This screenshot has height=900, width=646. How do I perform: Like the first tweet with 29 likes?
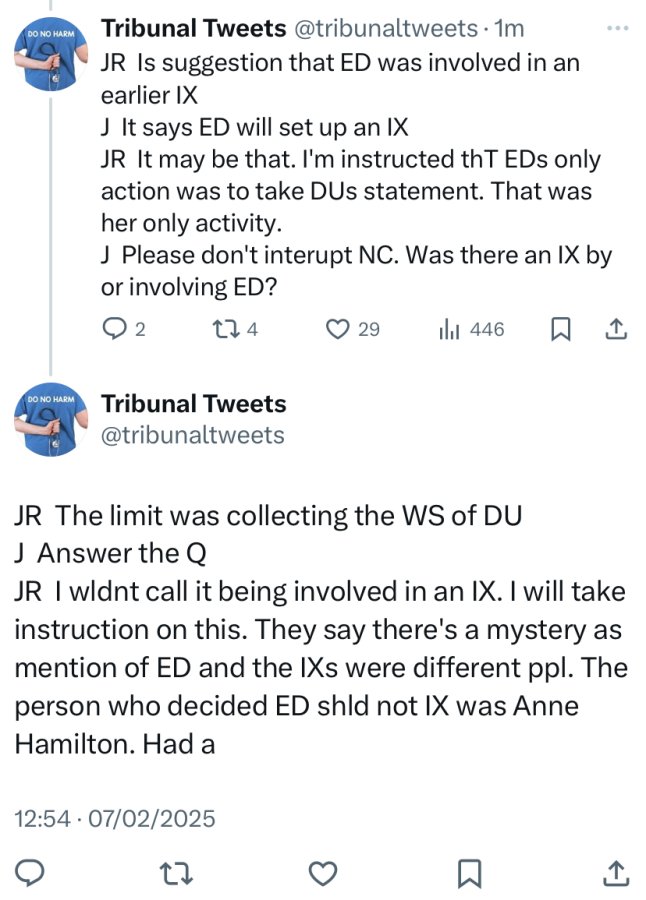point(353,329)
